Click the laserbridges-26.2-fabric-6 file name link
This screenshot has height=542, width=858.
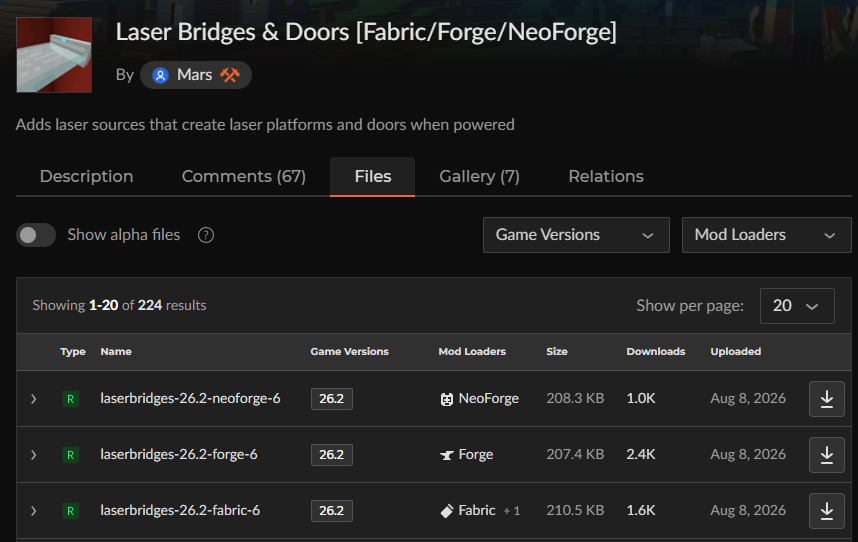point(180,510)
